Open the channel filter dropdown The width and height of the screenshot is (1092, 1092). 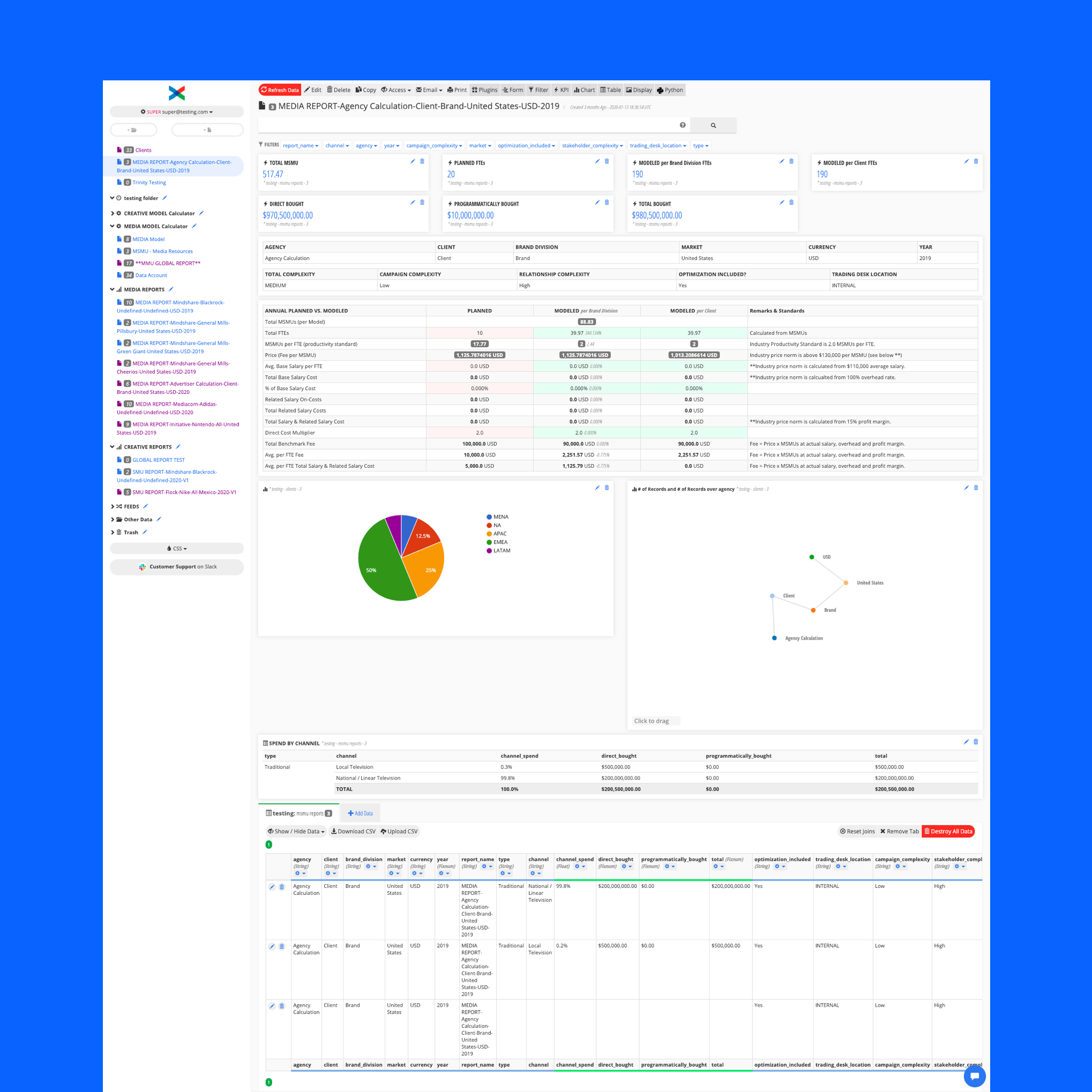(337, 146)
